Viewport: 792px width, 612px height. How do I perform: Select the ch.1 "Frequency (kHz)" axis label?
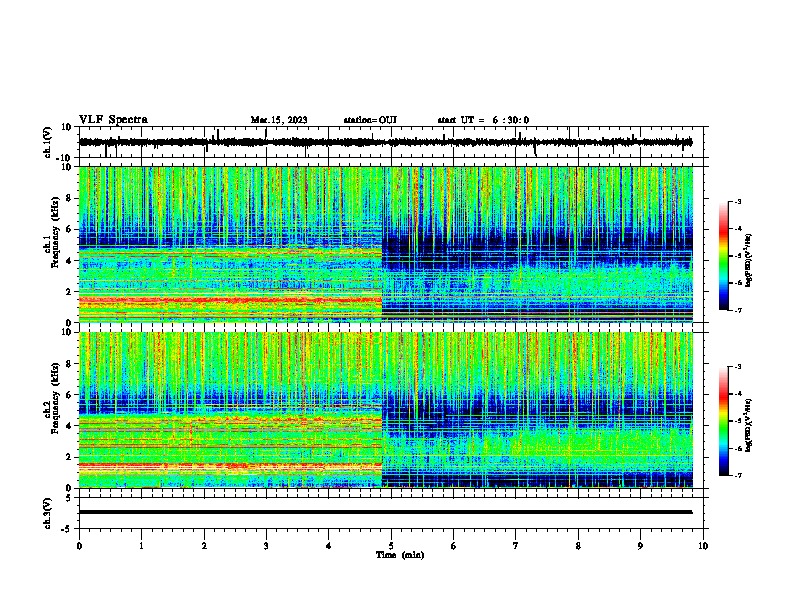point(55,233)
